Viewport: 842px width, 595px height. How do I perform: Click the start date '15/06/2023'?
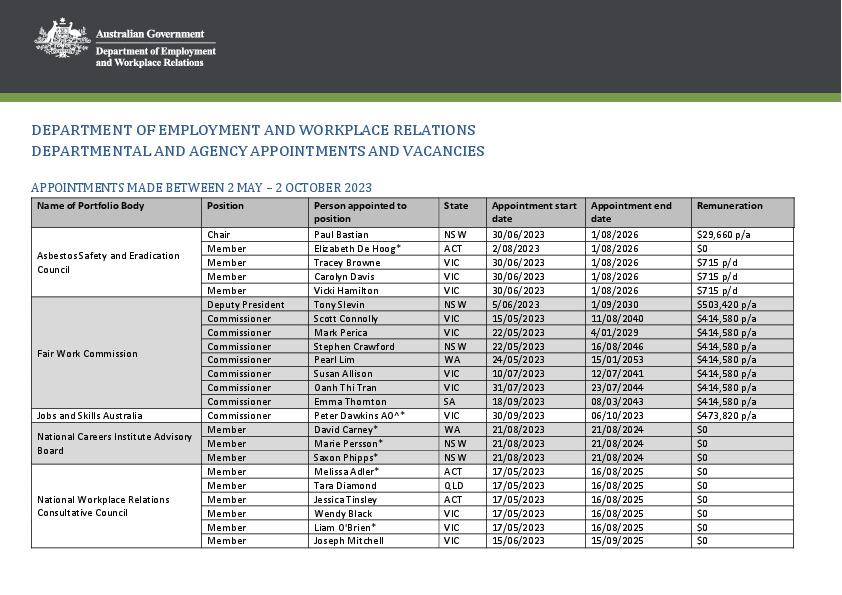[518, 540]
